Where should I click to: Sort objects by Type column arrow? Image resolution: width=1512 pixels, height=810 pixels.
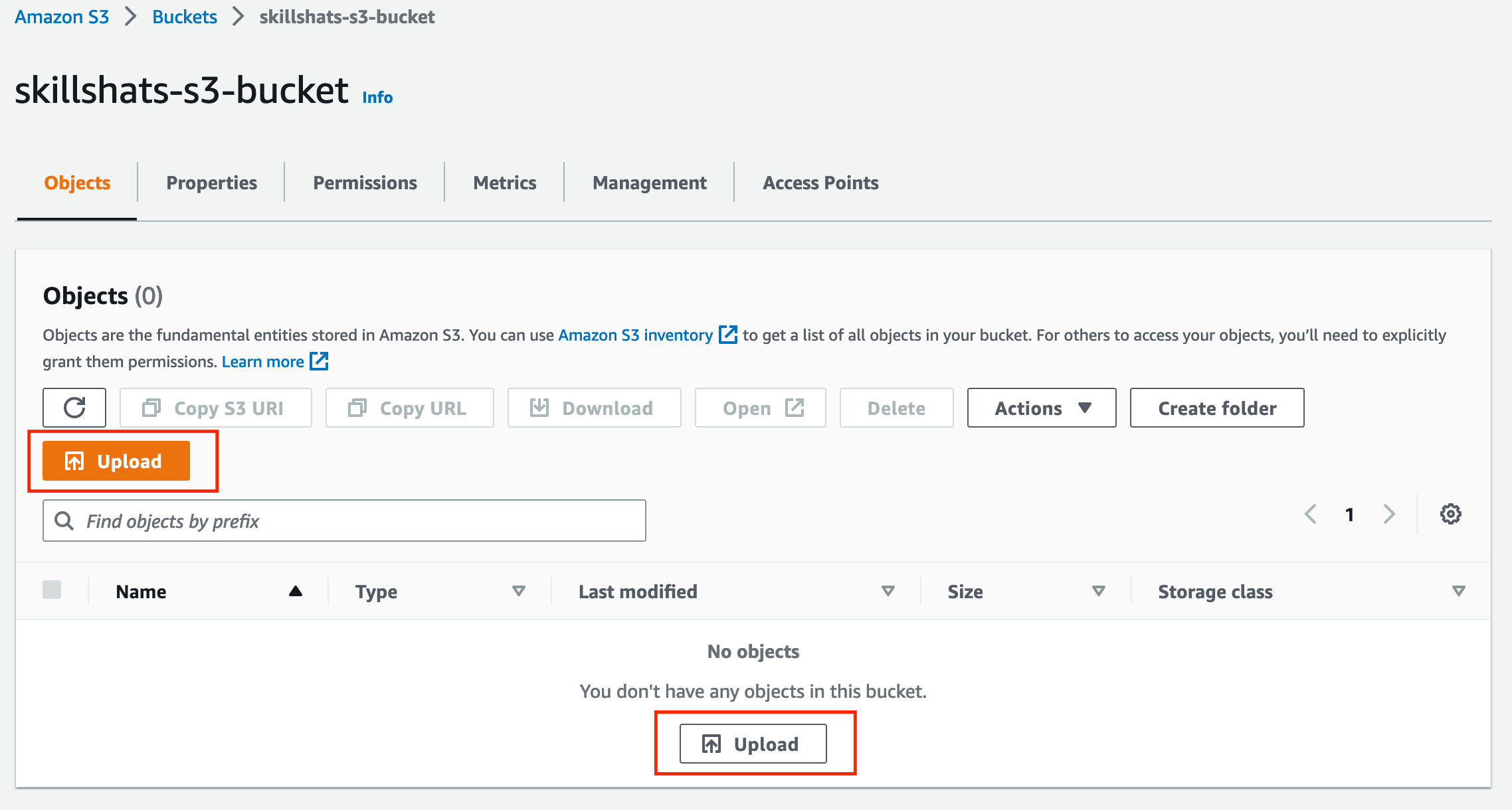point(519,591)
